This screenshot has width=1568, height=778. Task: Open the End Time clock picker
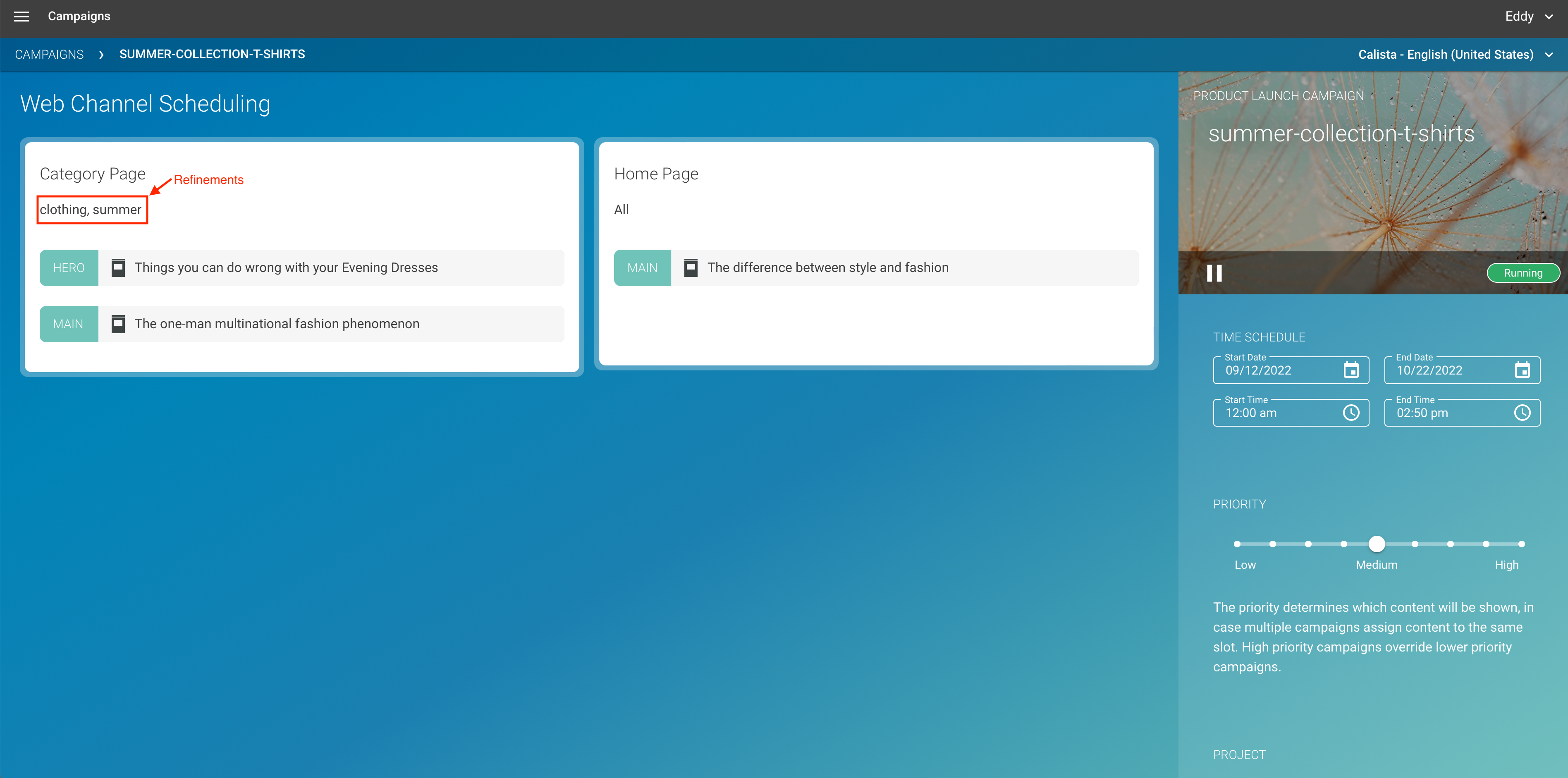coord(1523,412)
